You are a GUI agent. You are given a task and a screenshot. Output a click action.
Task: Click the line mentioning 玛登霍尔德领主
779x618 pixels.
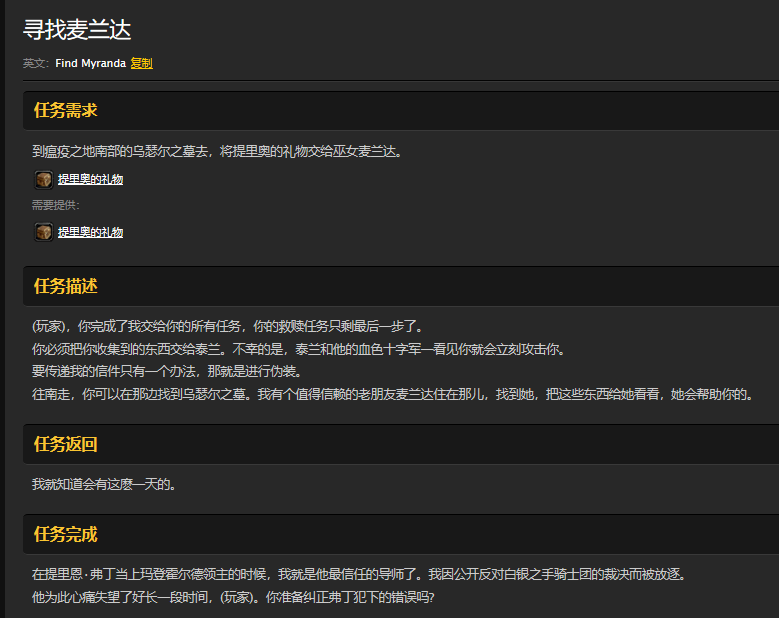(358, 575)
